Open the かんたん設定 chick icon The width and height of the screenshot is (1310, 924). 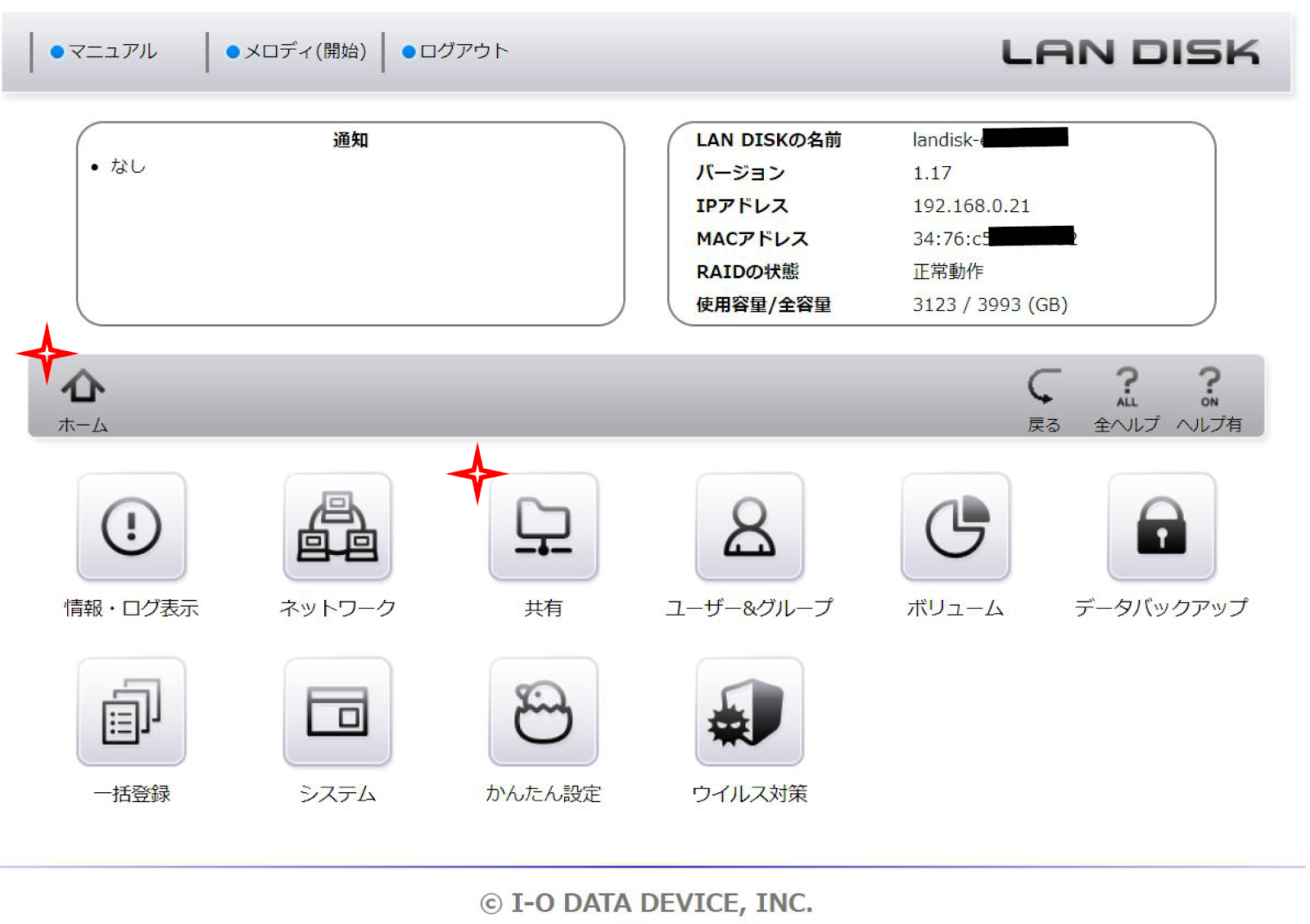544,712
